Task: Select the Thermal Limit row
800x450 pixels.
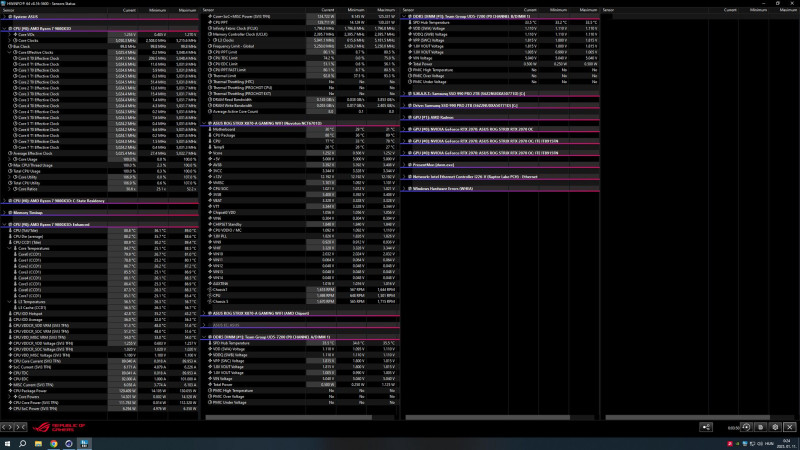Action: click(300, 76)
